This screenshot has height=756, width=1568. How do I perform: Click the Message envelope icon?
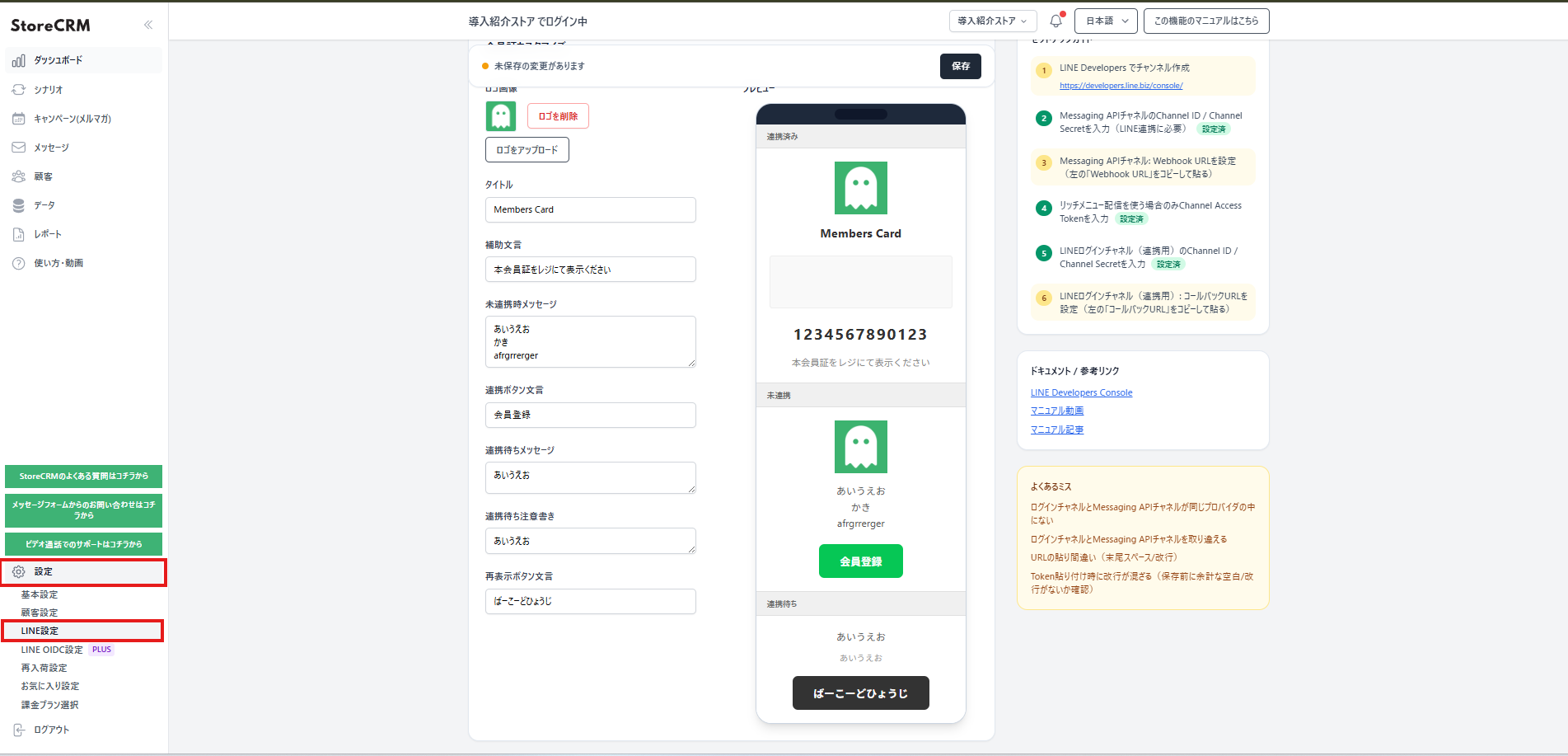[x=18, y=148]
